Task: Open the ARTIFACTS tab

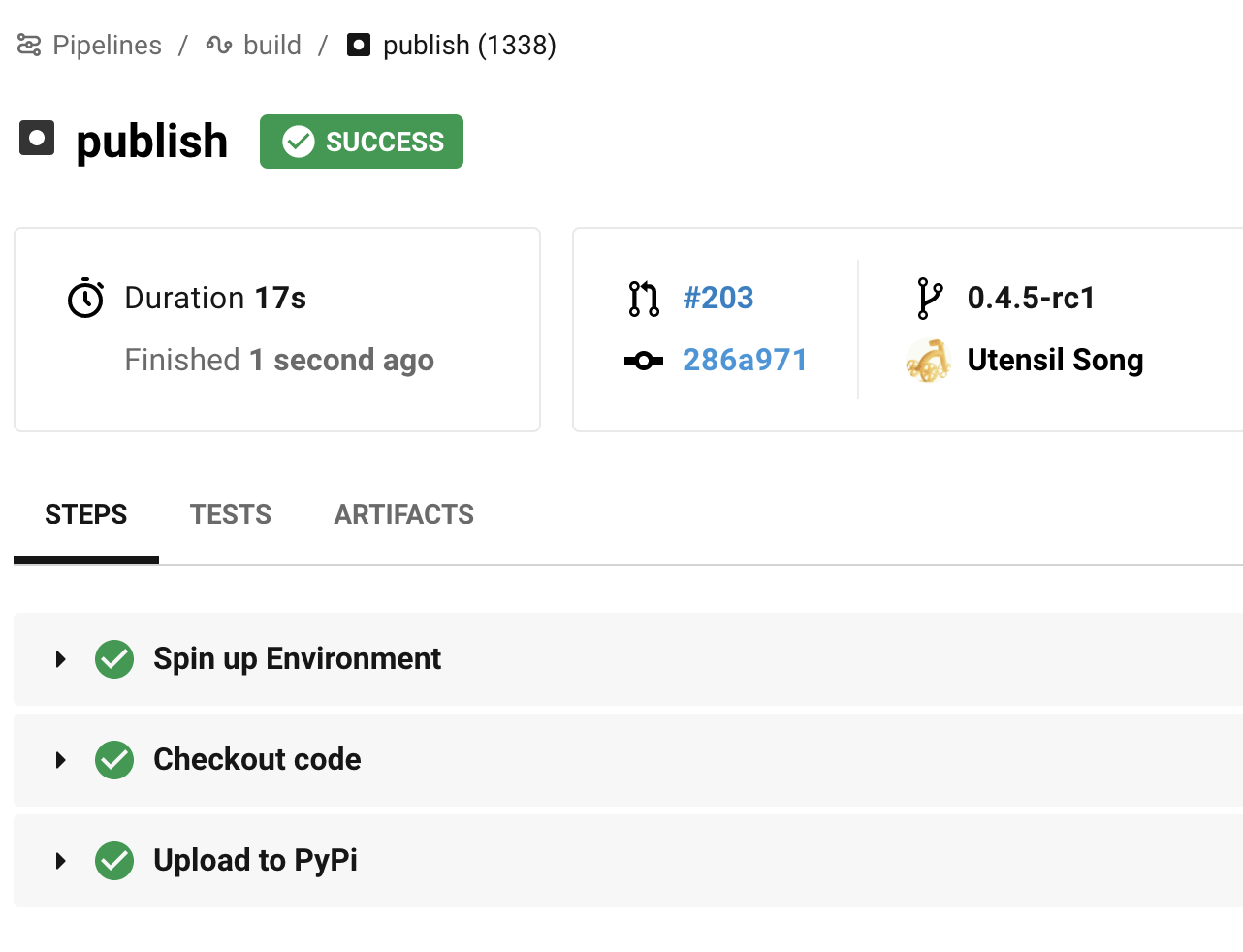Action: pos(404,515)
